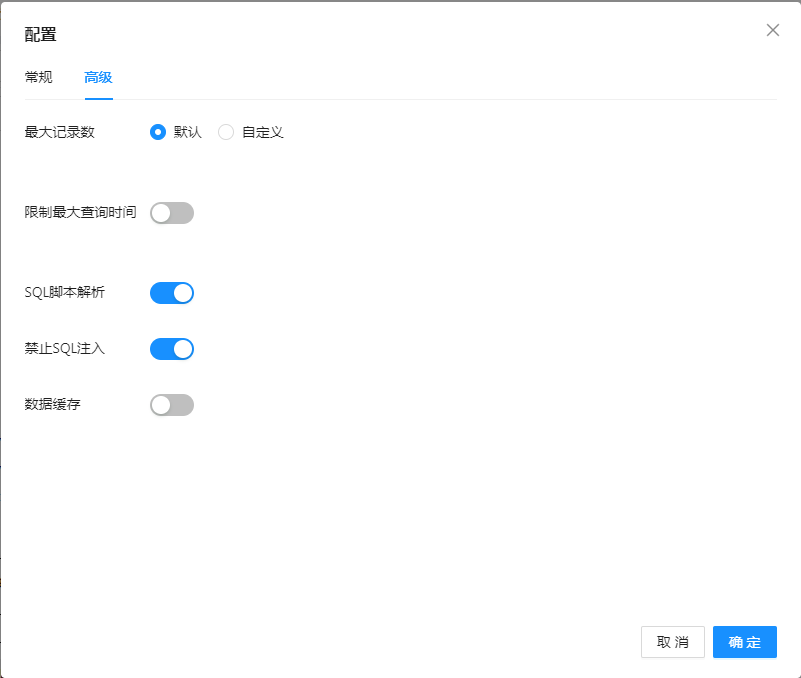Screen dimensions: 801x678
Task: Disable the 禁止SQL注入 switch
Action: (172, 349)
